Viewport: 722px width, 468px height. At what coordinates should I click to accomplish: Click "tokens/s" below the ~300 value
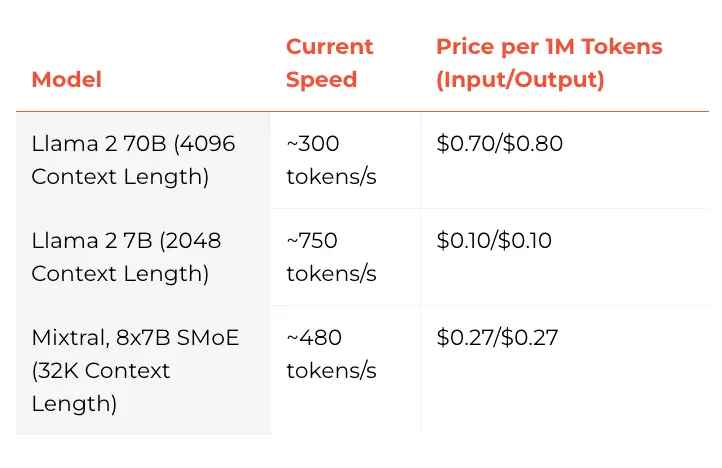(331, 178)
